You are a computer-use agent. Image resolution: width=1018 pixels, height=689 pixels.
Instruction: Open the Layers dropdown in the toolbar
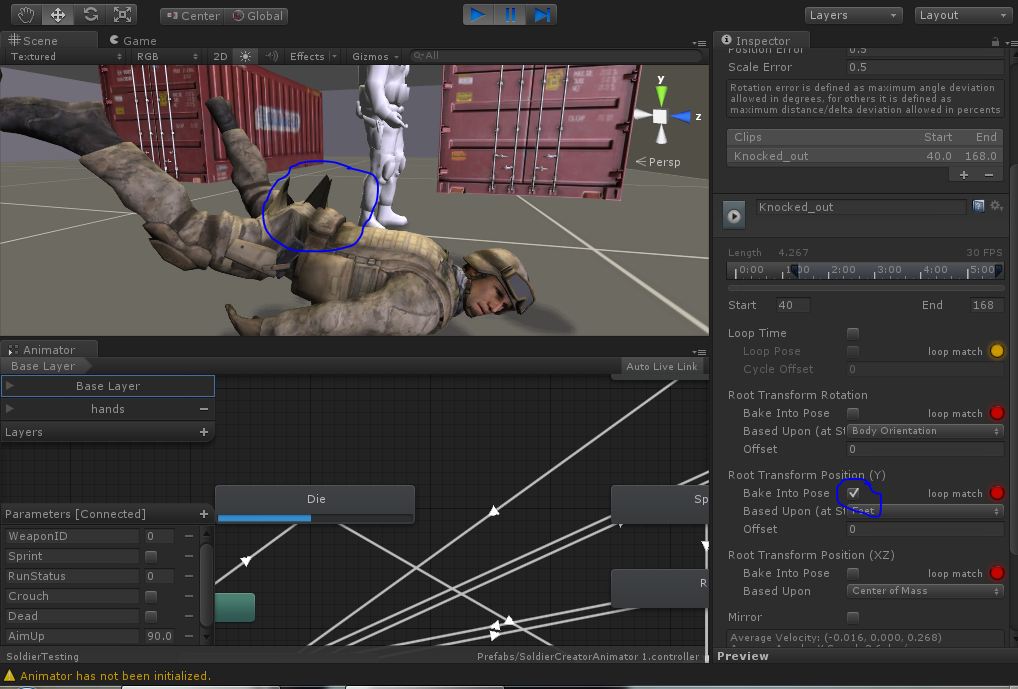[853, 15]
